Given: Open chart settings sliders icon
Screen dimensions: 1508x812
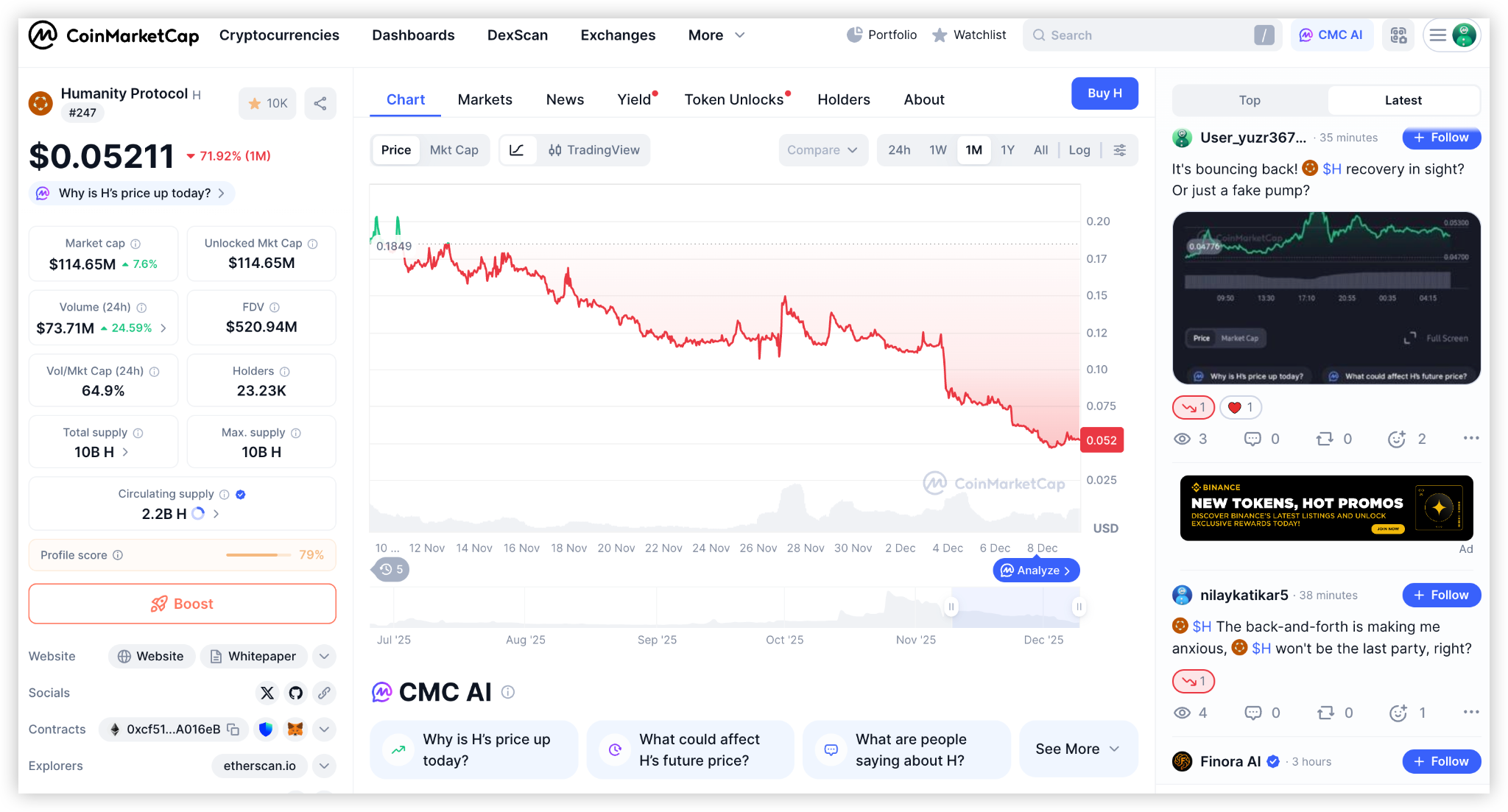Looking at the screenshot, I should [x=1119, y=150].
